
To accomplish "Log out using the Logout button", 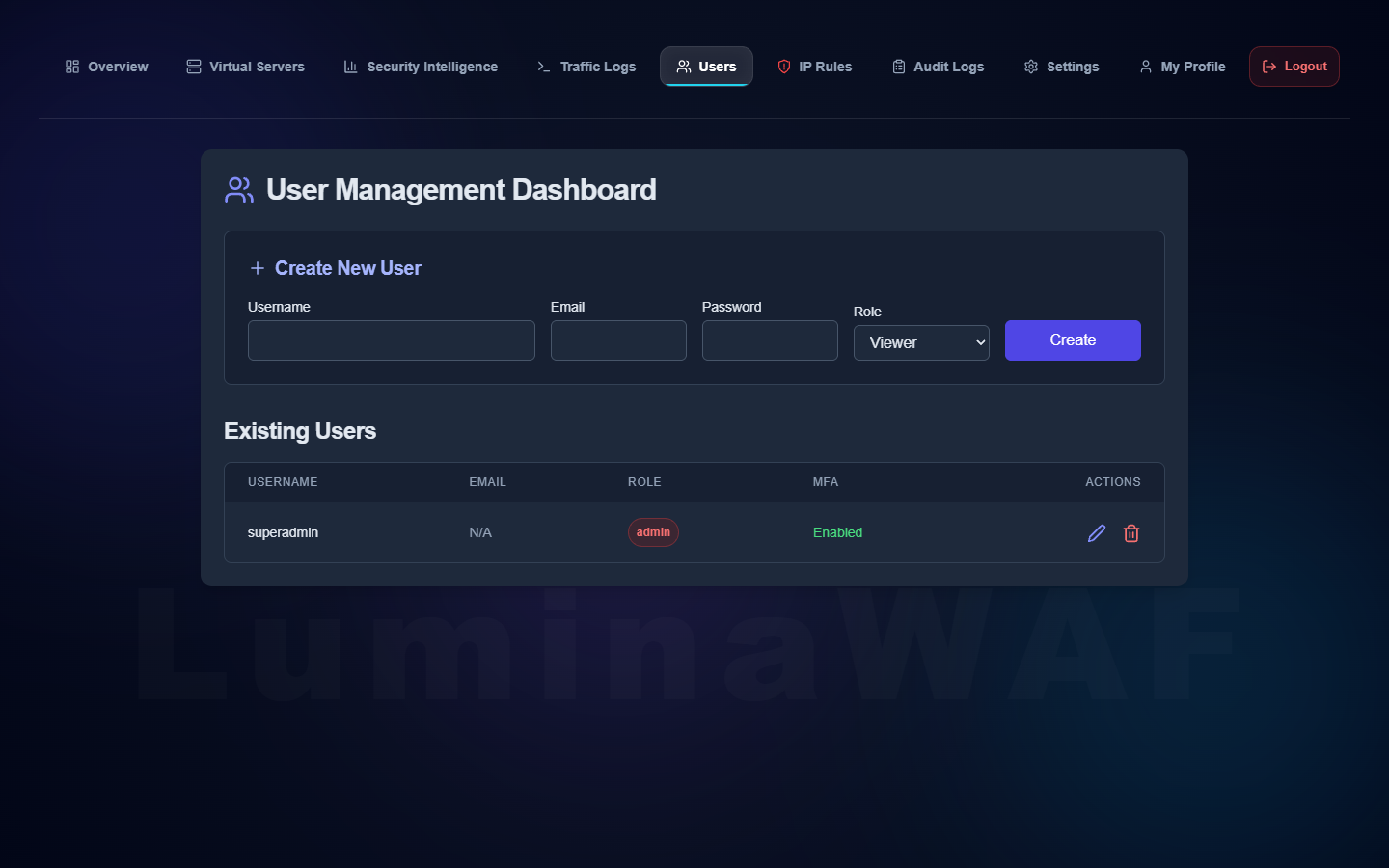I will point(1294,66).
